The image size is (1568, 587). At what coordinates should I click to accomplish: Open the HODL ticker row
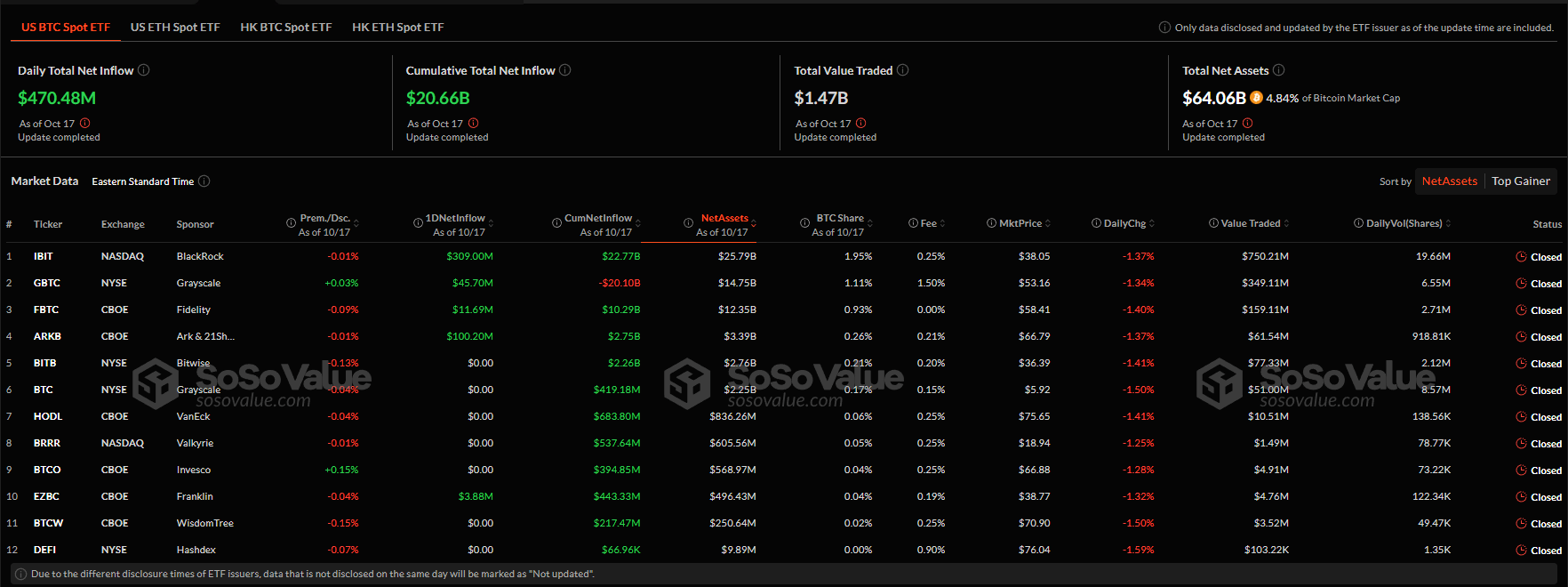click(784, 416)
